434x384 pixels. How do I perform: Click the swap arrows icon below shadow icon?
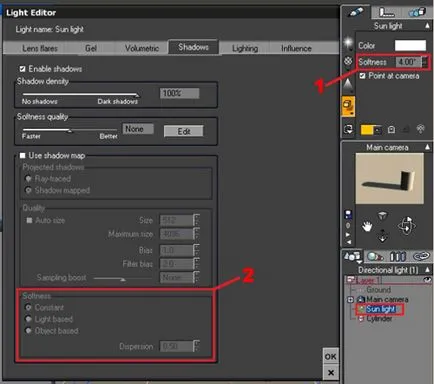[348, 130]
